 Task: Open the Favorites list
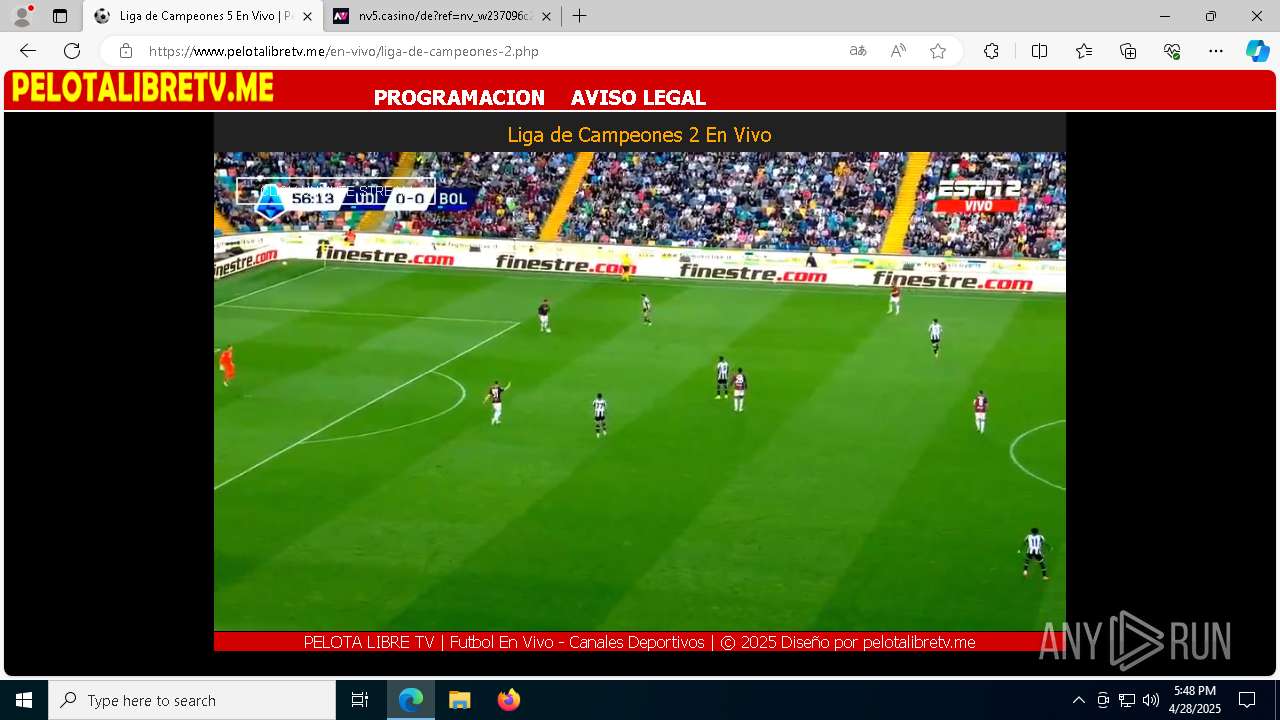[1084, 51]
